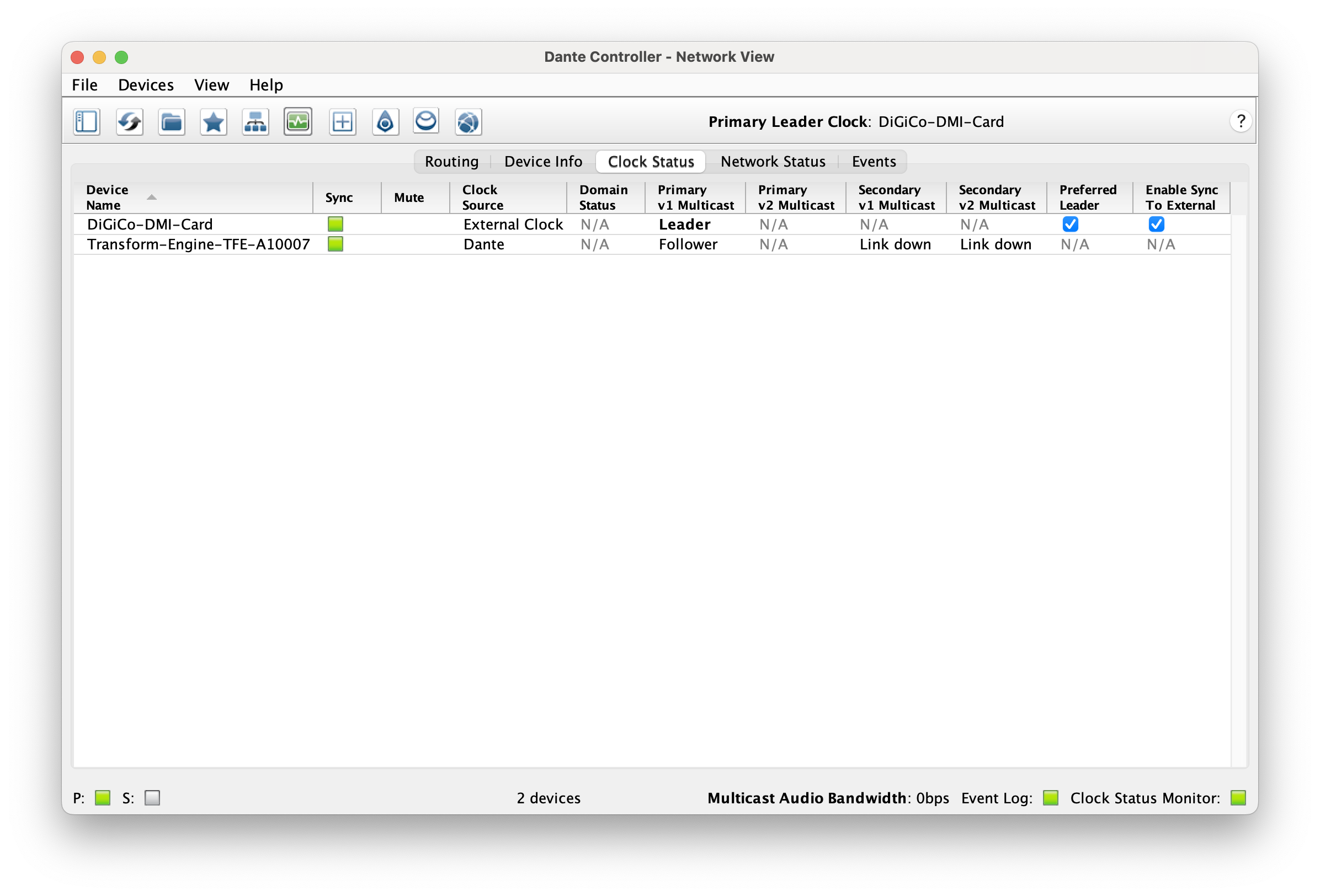This screenshot has width=1320, height=896.
Task: Click the External Clock source cell
Action: coord(513,225)
